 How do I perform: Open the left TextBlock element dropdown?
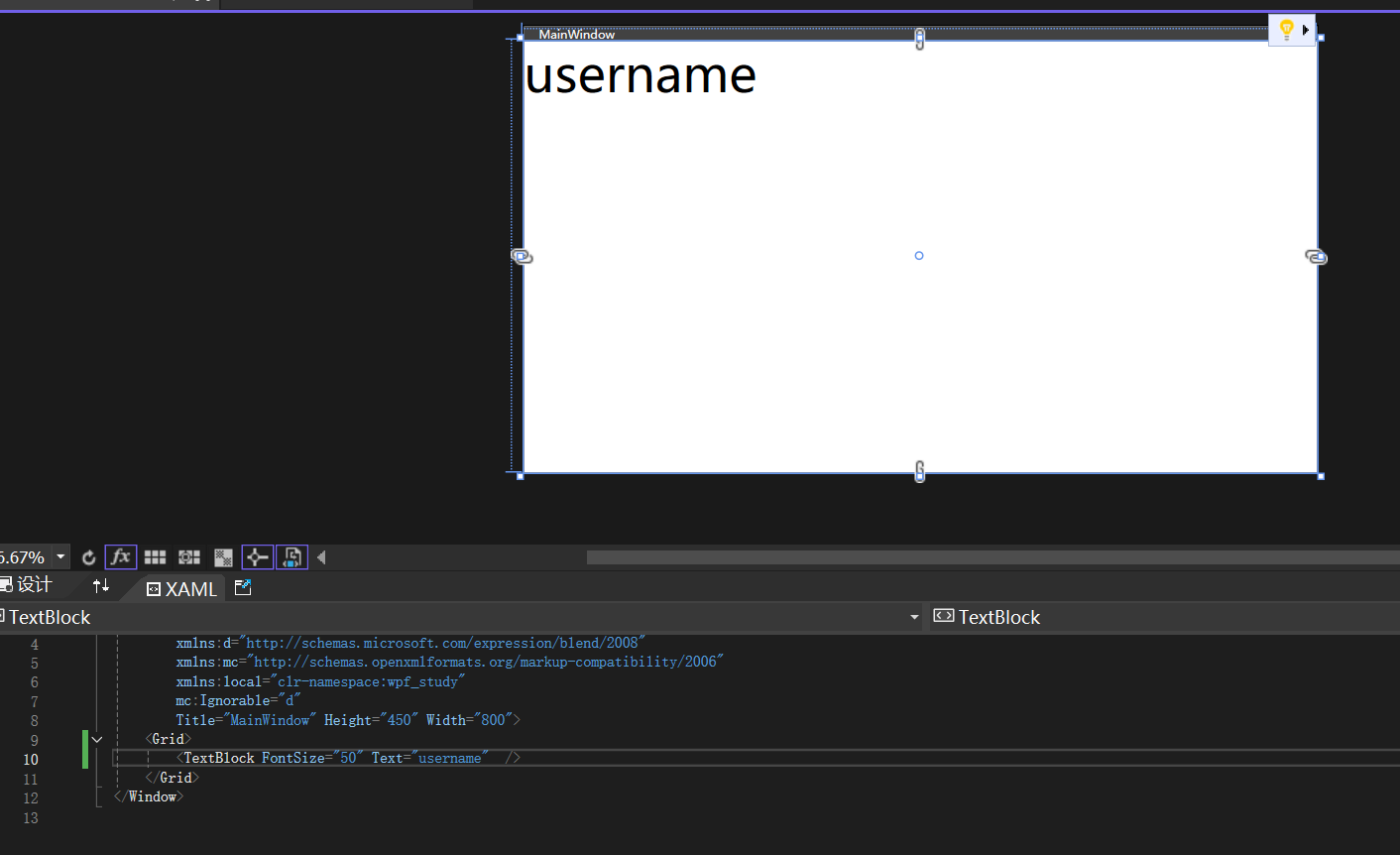click(461, 617)
